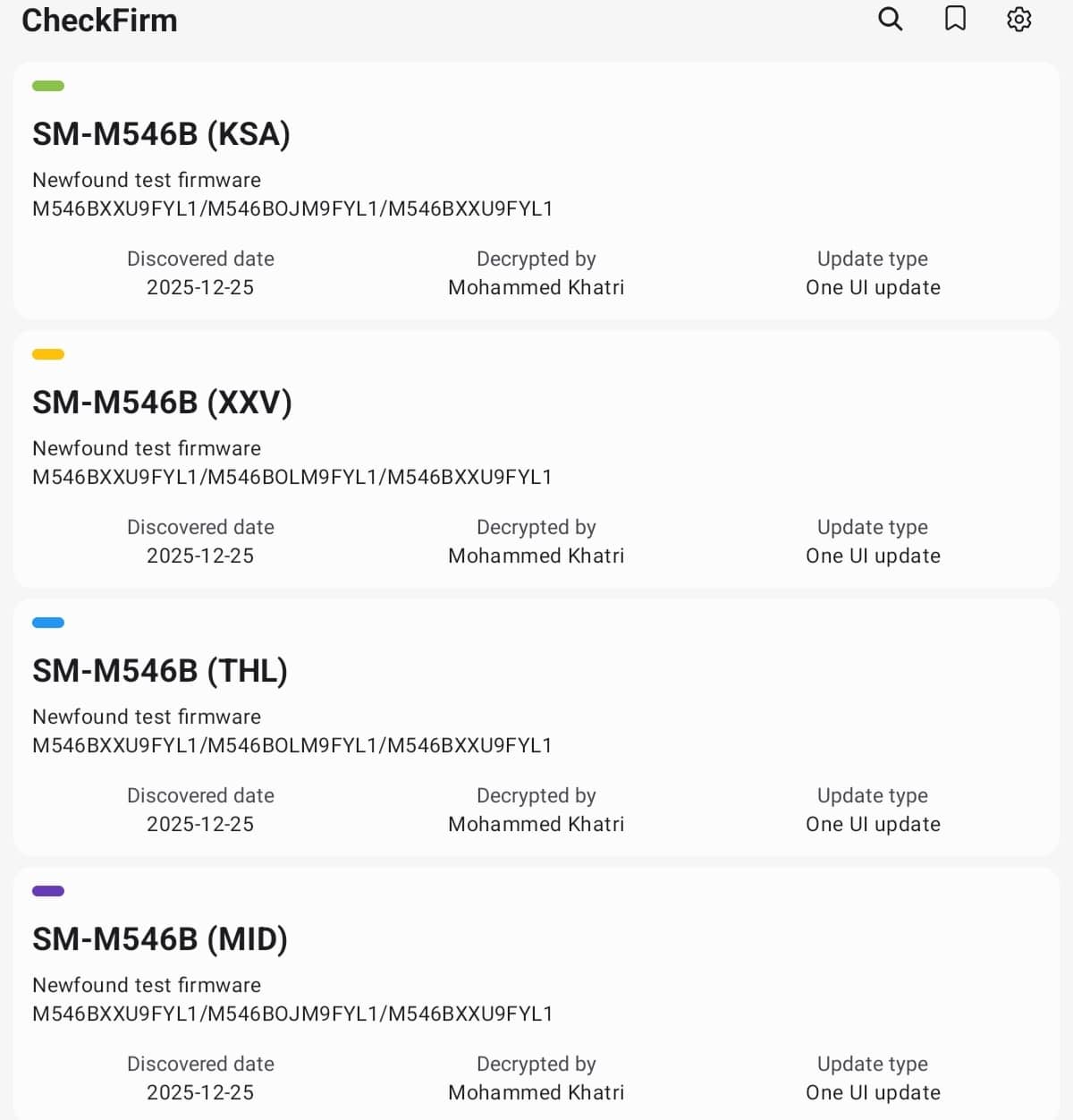The width and height of the screenshot is (1073, 1120).
Task: Open the SM-M546B (KSA) firmware entry
Action: [161, 134]
